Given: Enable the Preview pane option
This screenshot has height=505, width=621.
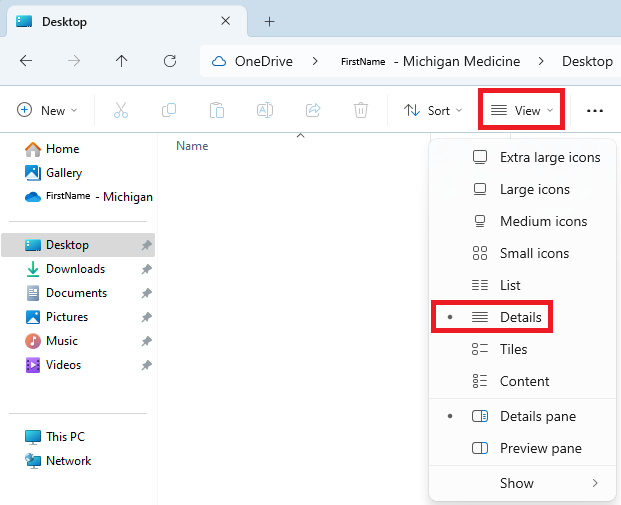Looking at the screenshot, I should pos(540,448).
